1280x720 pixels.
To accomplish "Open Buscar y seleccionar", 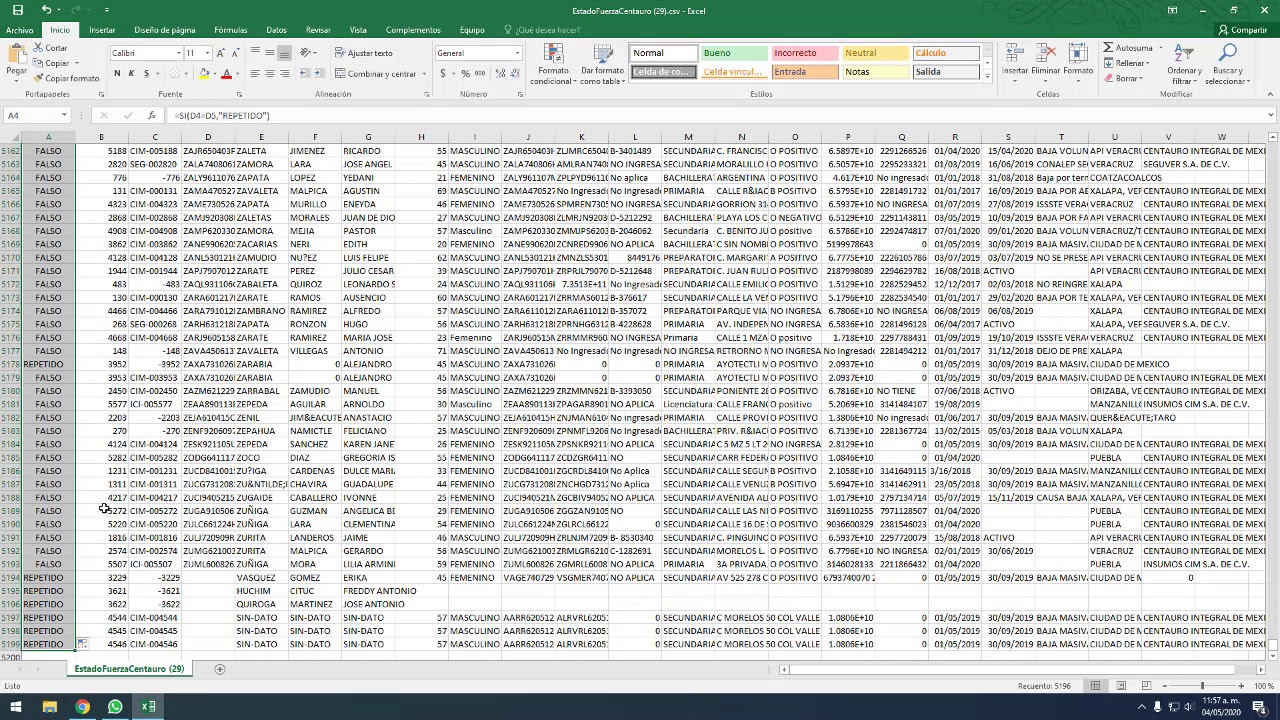I will (1228, 64).
